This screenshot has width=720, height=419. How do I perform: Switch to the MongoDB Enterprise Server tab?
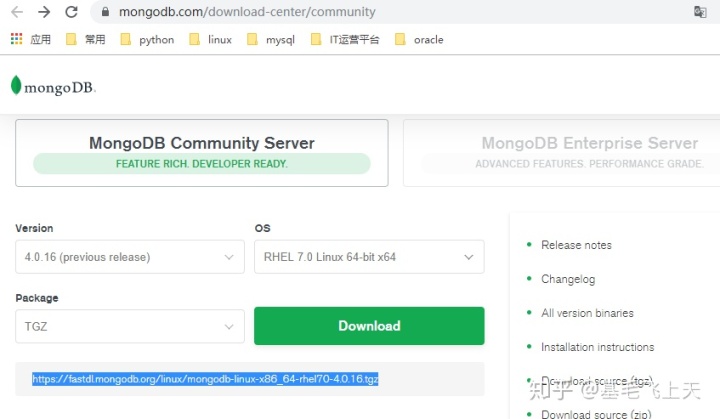[x=562, y=153]
